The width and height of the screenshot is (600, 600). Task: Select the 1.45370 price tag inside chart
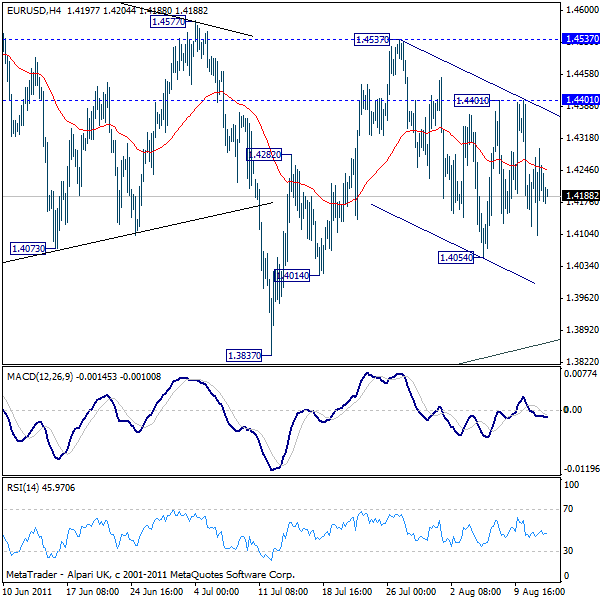coord(373,40)
